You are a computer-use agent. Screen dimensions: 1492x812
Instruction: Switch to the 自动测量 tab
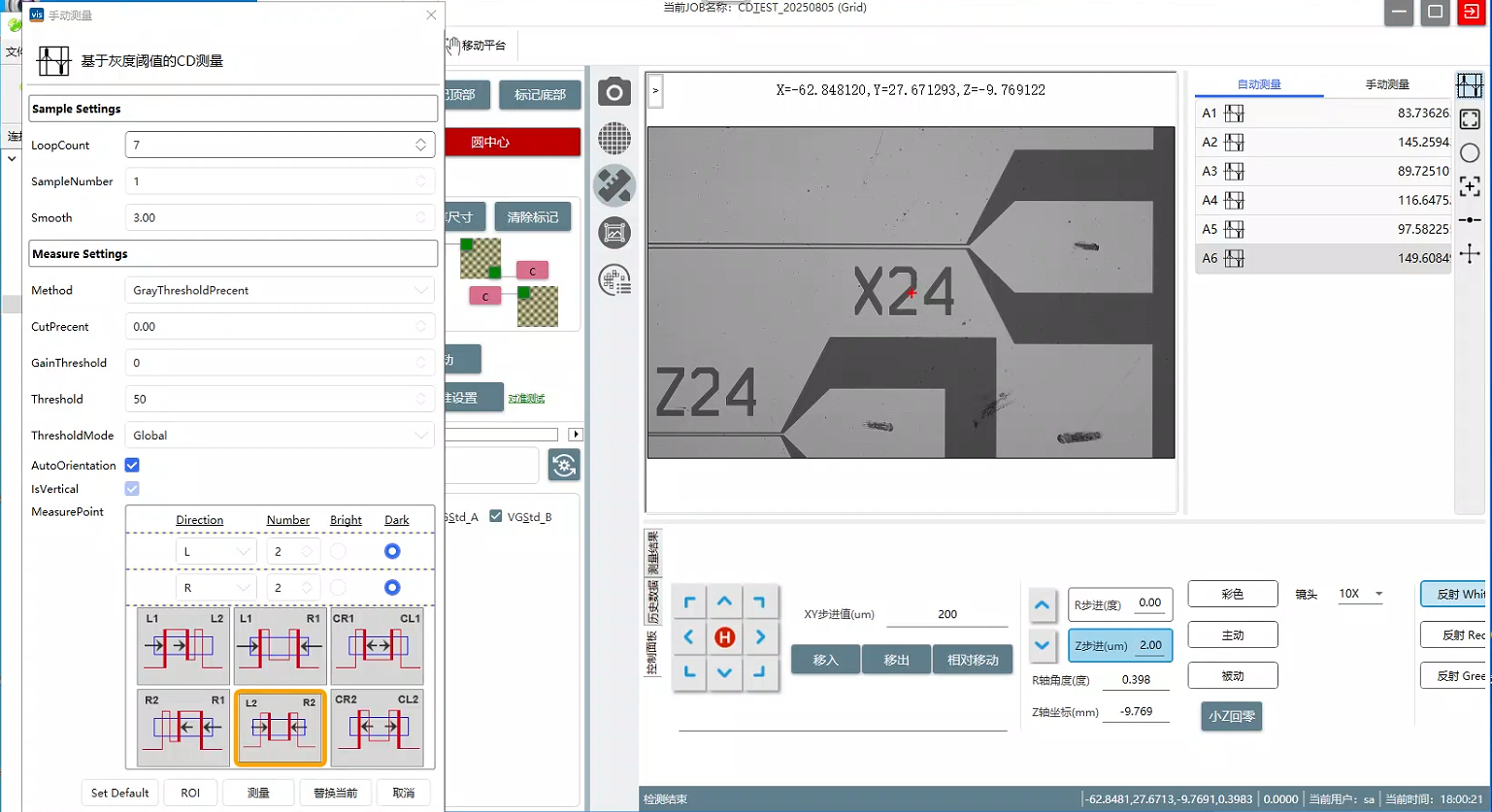tap(1258, 84)
